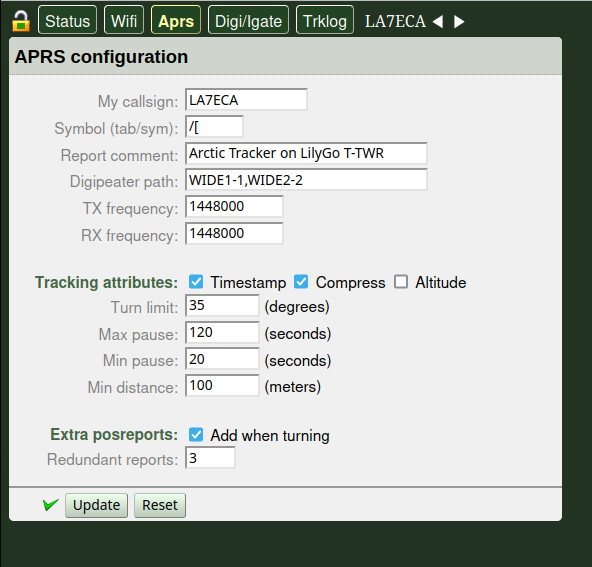592x567 pixels.
Task: Click the Symbol (tab/sym) field
Action: click(214, 126)
